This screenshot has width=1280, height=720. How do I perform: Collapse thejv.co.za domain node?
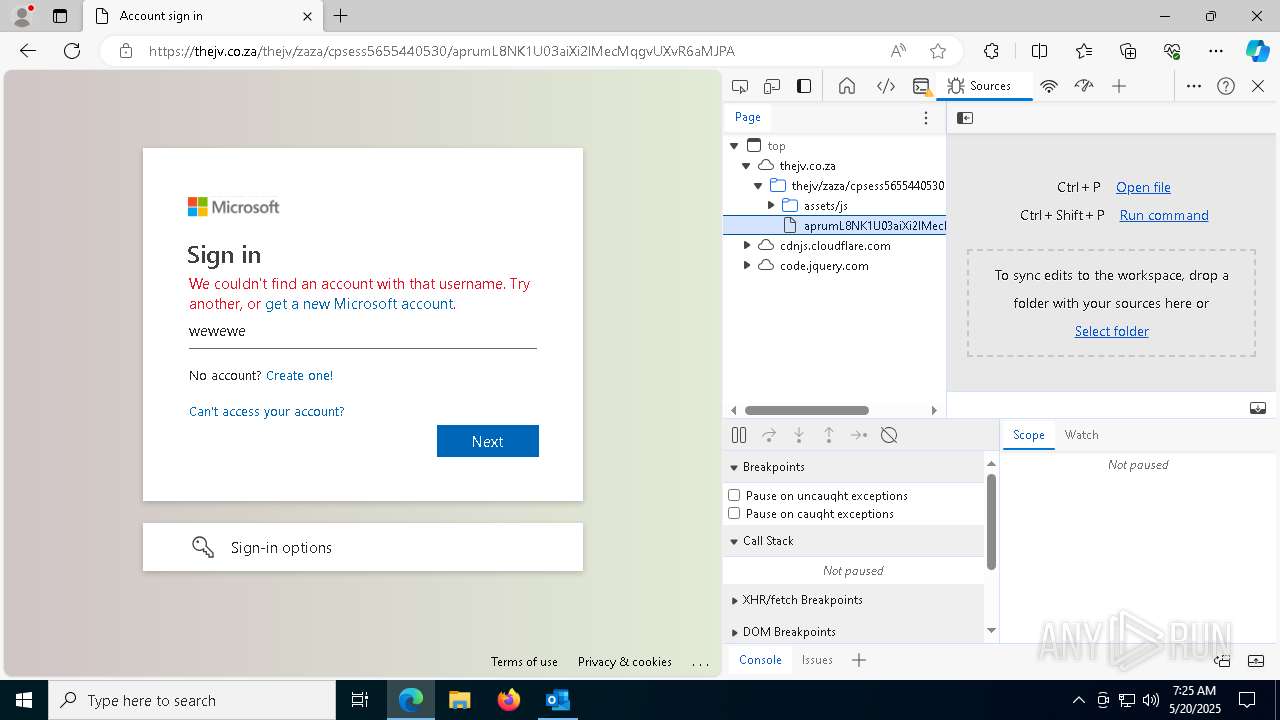(x=746, y=166)
